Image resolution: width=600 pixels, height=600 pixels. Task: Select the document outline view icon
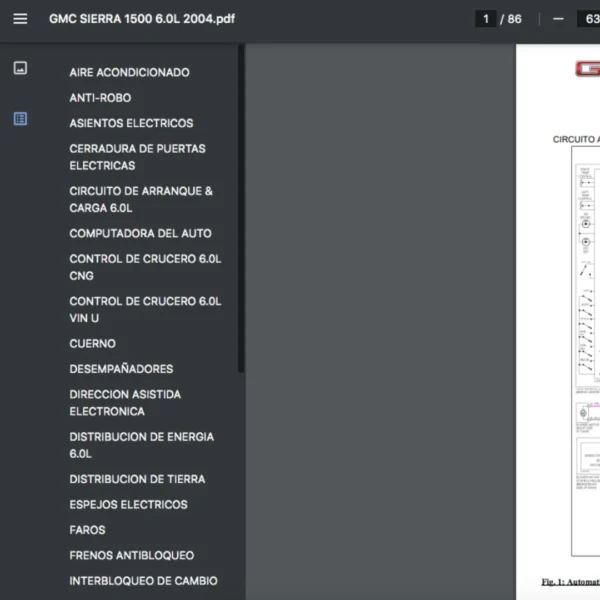click(x=20, y=119)
